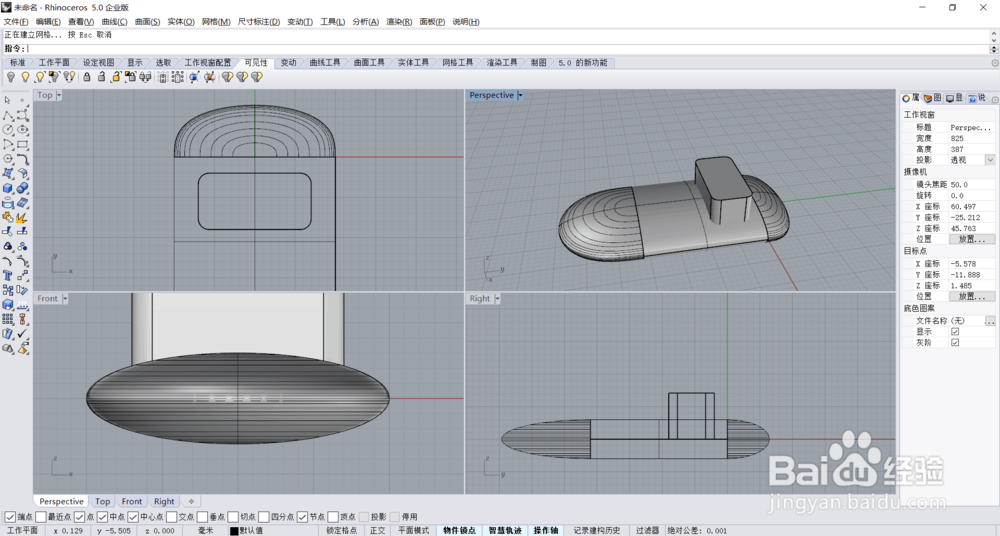Open the Perspective viewport dropdown arrow

point(520,95)
